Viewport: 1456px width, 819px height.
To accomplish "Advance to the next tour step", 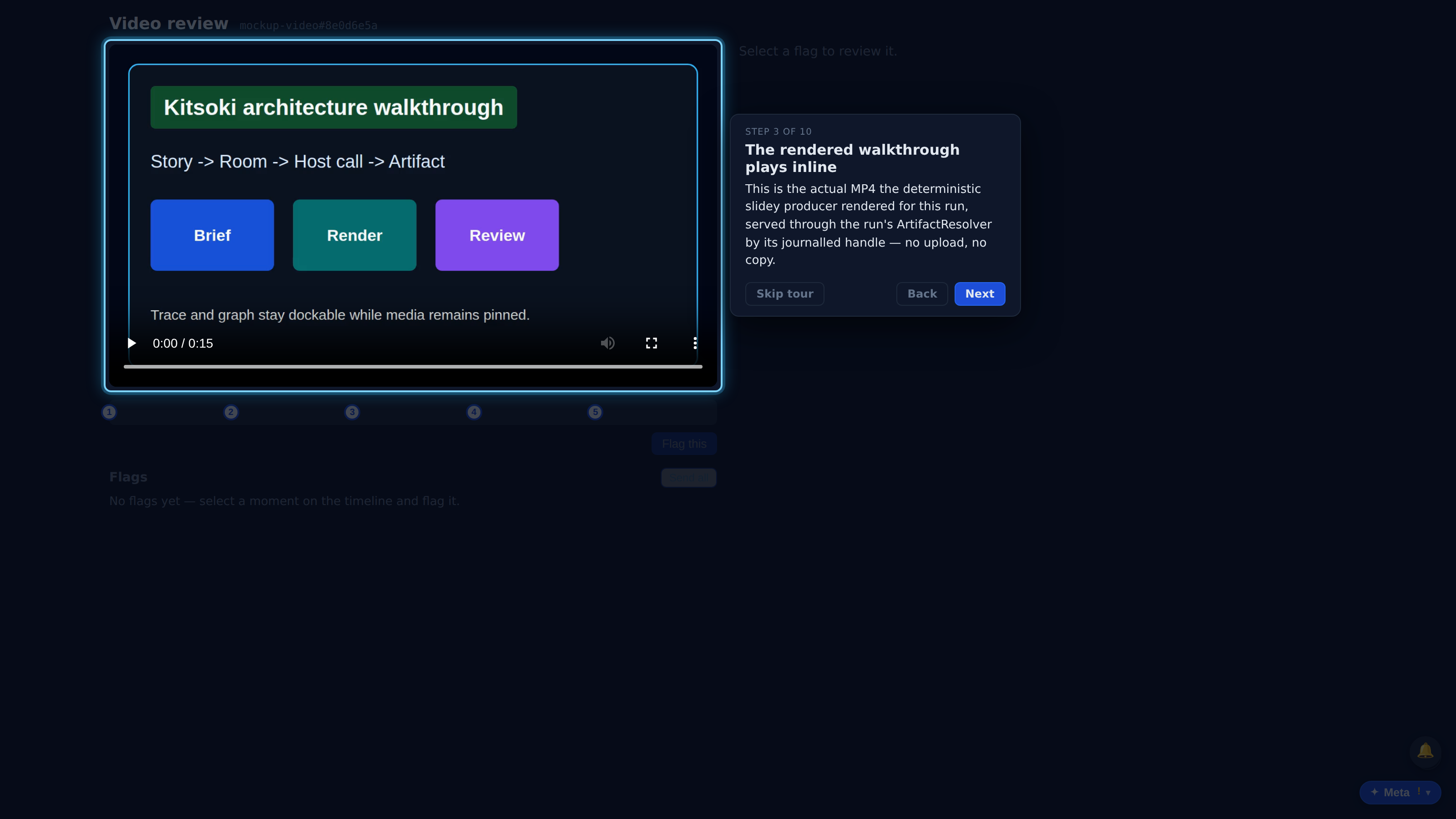I will pos(980,294).
